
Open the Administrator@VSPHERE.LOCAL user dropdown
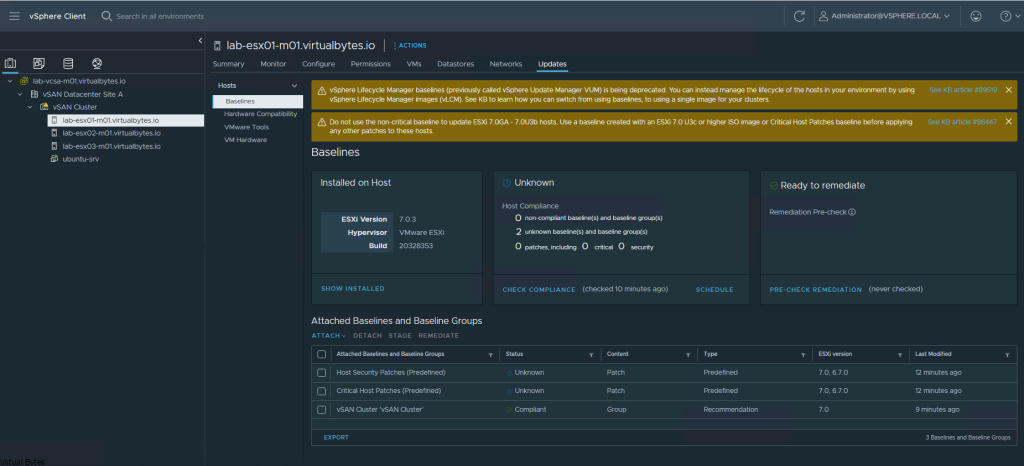(x=889, y=16)
